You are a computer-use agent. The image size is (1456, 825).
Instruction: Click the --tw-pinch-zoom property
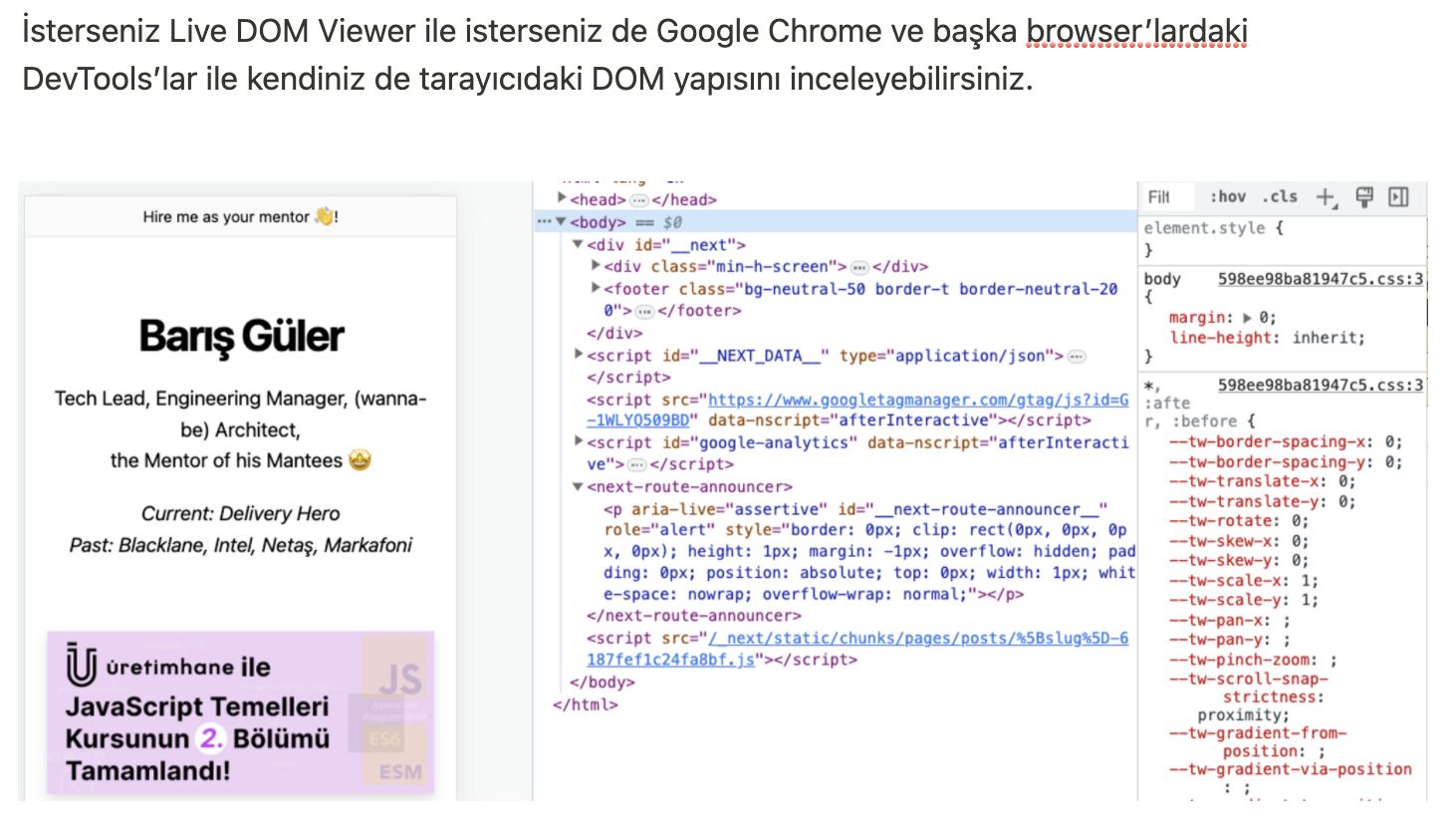click(1253, 660)
